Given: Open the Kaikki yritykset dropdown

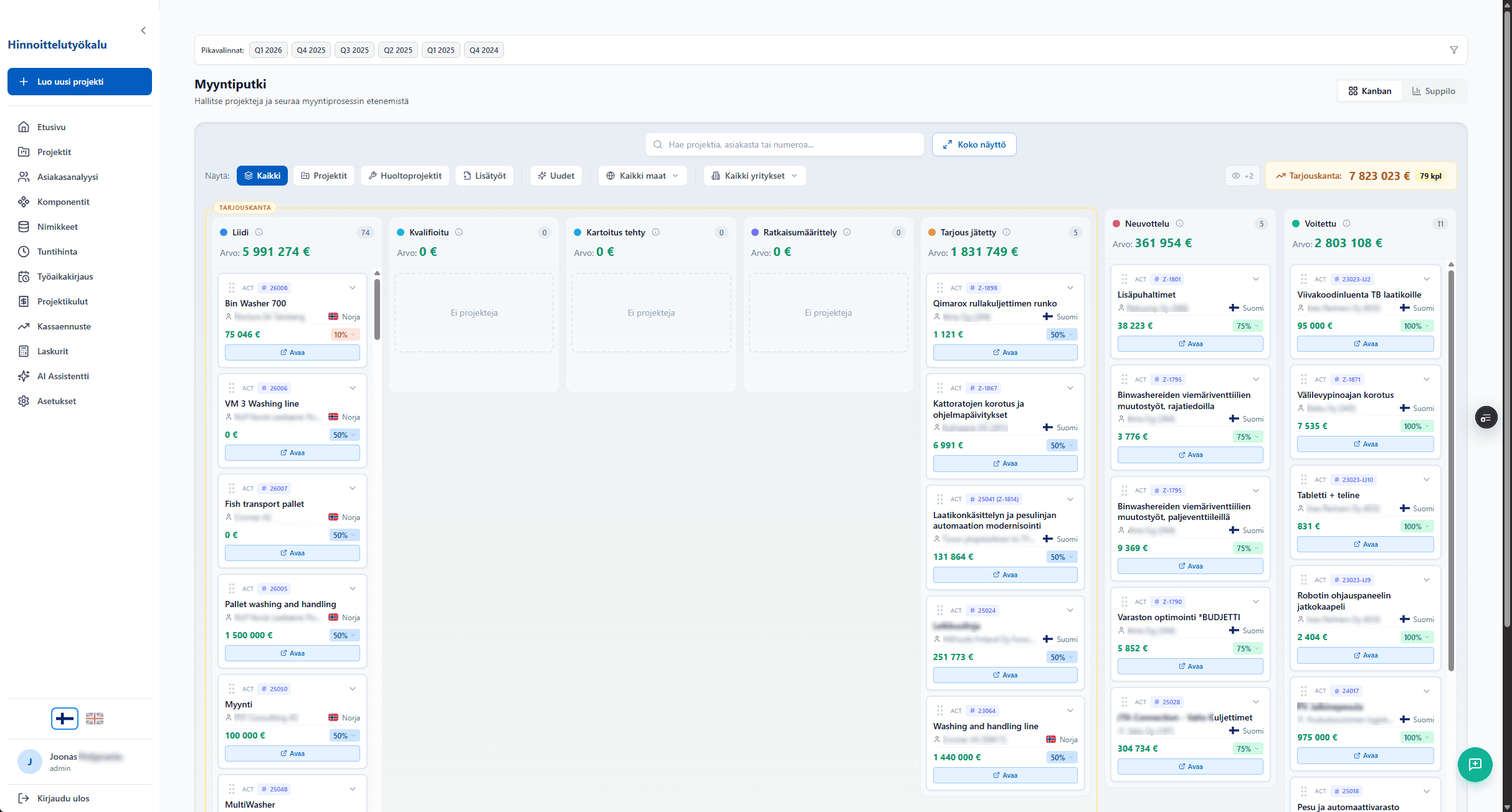Looking at the screenshot, I should pyautogui.click(x=754, y=176).
